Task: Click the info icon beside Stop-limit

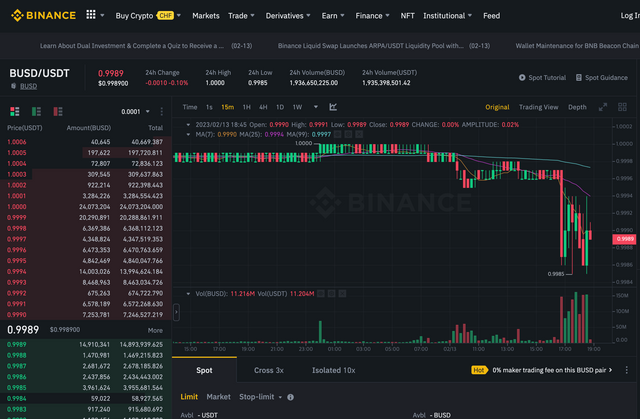Action: 290,397
